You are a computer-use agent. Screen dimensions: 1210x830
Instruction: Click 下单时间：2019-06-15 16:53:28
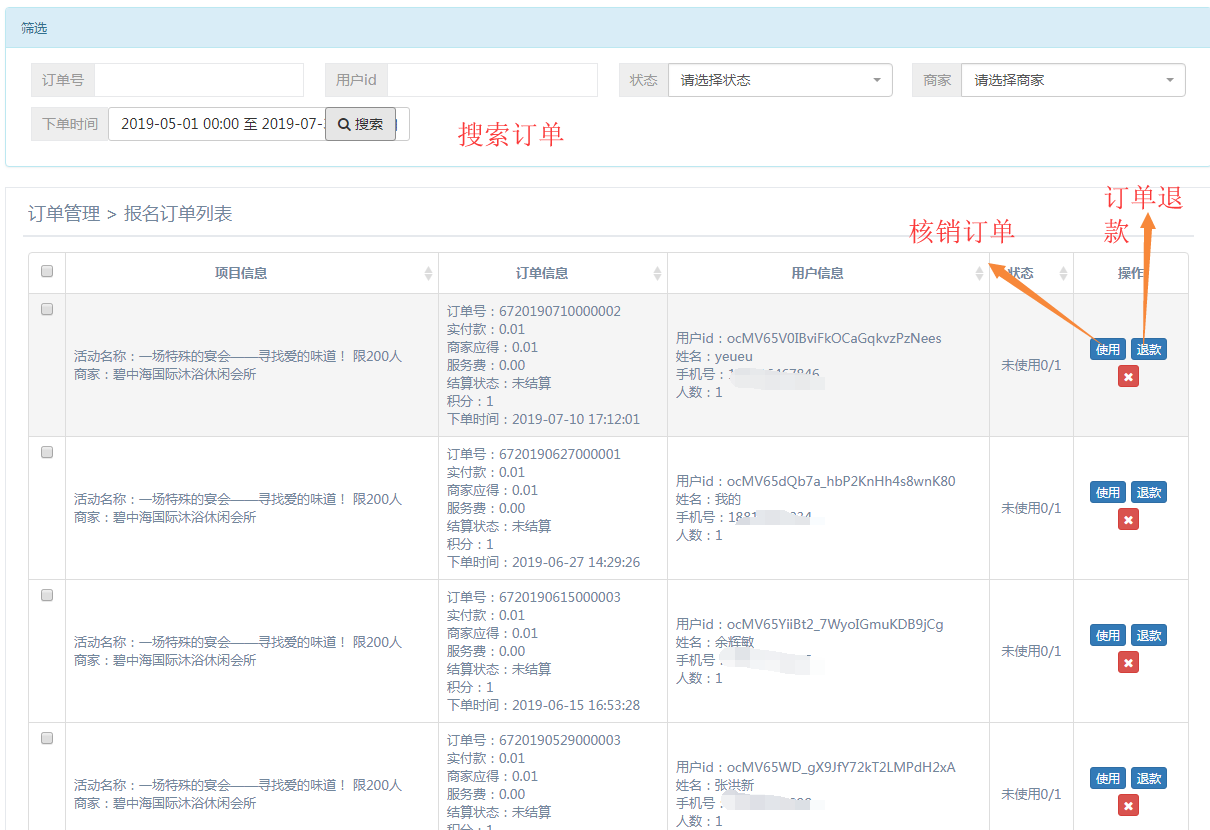pyautogui.click(x=543, y=705)
